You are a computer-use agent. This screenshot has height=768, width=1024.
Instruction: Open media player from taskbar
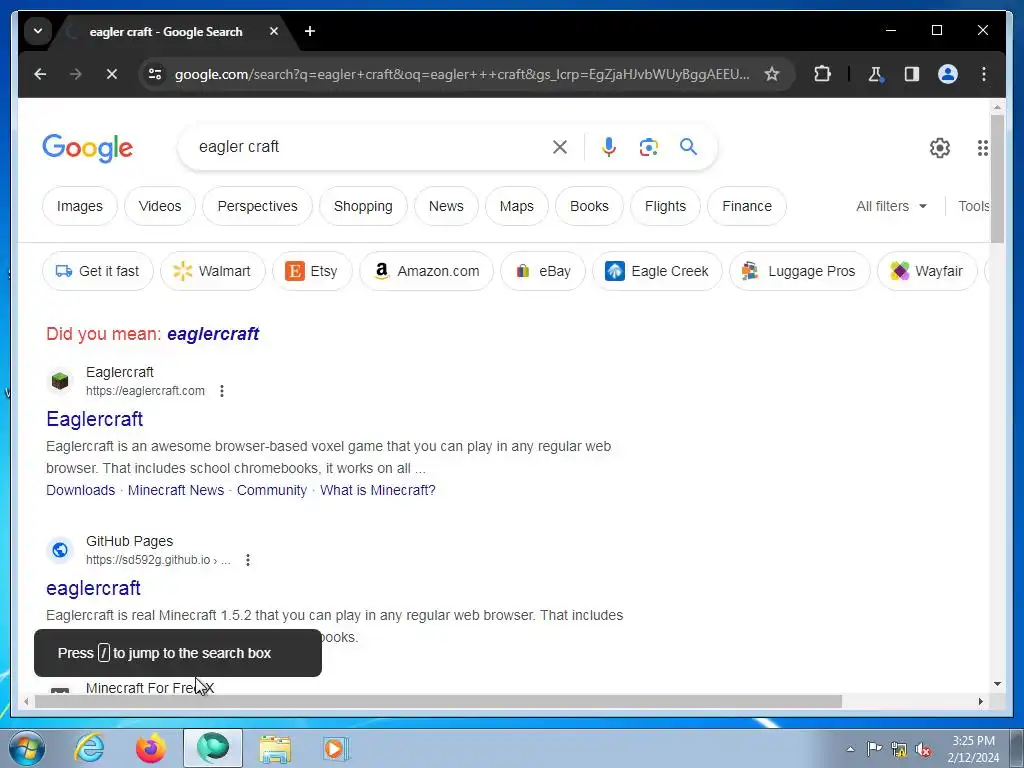336,748
